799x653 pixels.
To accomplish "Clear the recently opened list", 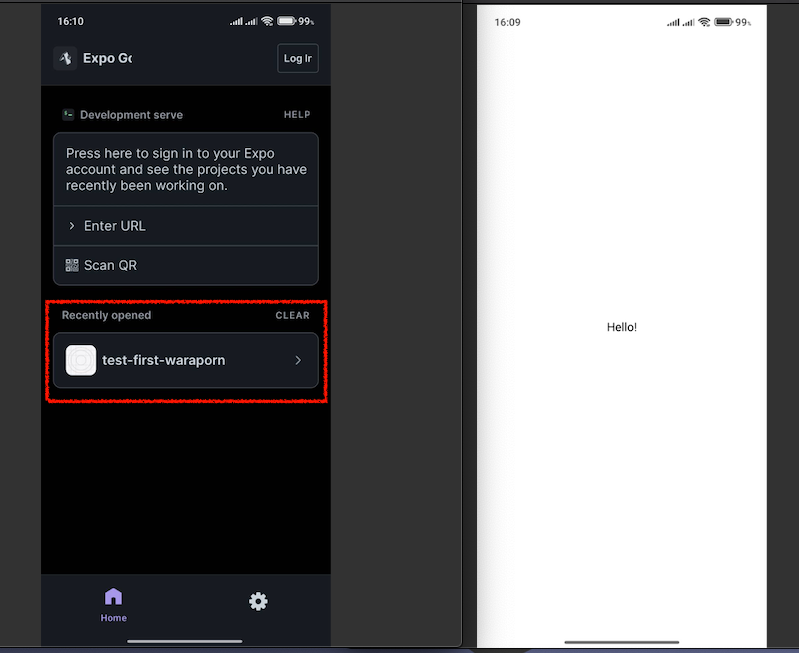I will point(292,315).
